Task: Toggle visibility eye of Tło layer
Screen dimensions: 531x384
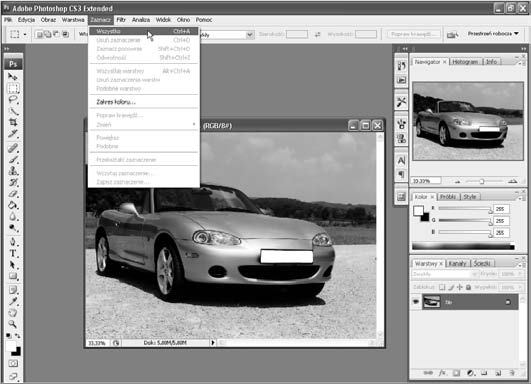Action: (416, 302)
